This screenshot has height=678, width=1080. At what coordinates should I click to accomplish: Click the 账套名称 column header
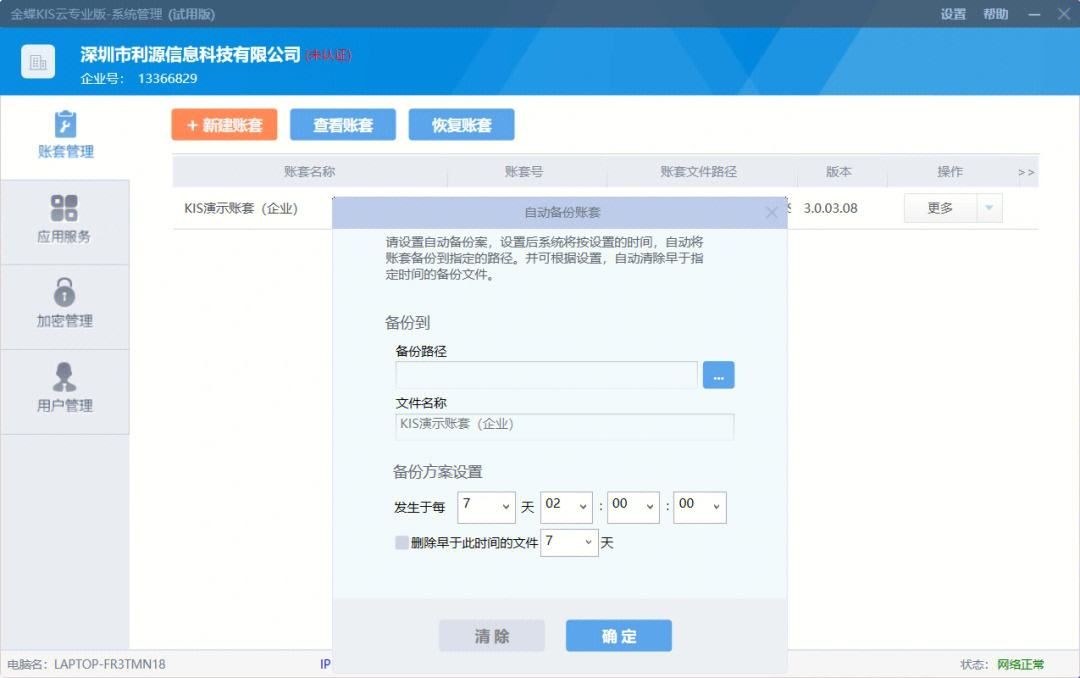point(309,172)
